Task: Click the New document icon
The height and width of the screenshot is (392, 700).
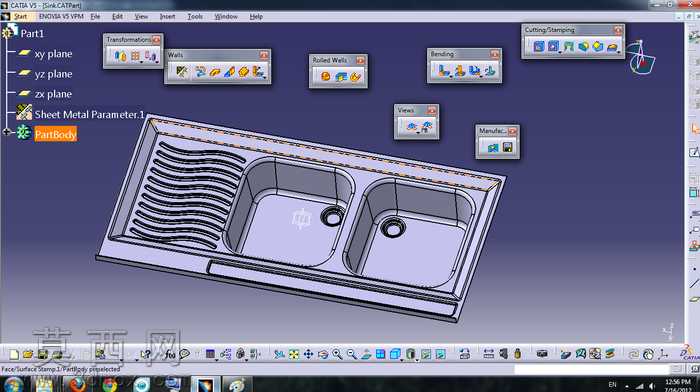Action: point(14,354)
